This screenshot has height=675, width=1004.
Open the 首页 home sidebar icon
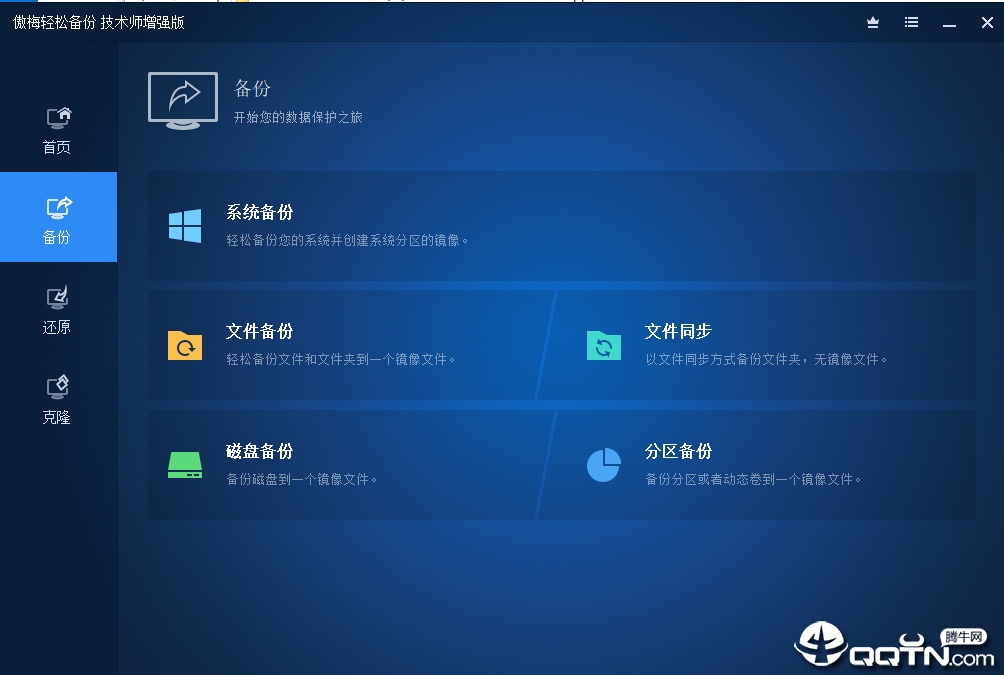pos(58,118)
